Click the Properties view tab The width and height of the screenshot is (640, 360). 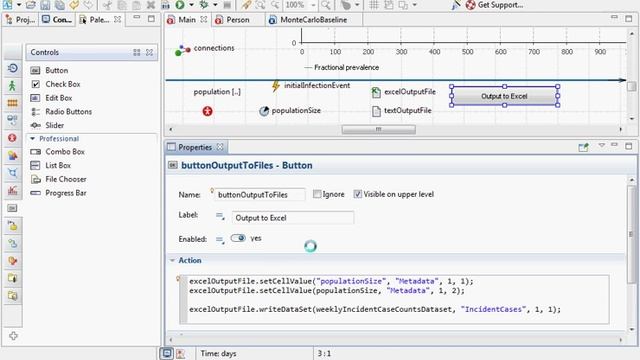pyautogui.click(x=195, y=147)
